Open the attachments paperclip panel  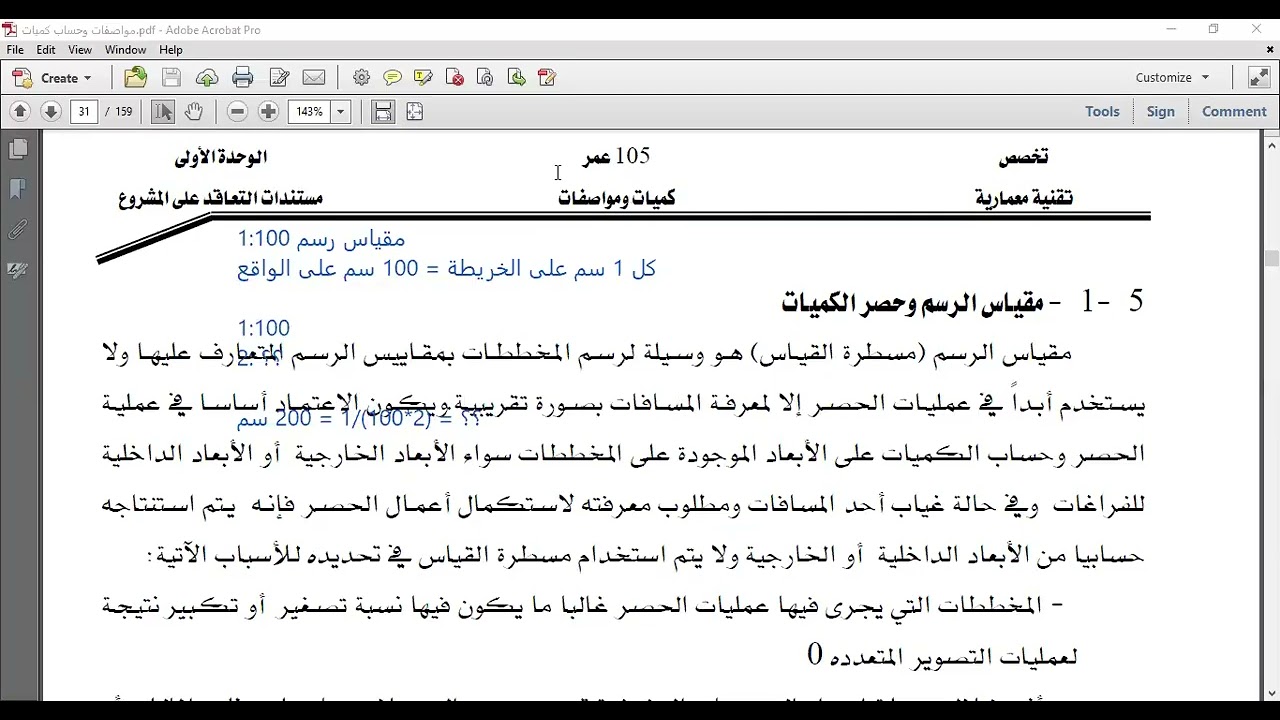click(x=18, y=230)
